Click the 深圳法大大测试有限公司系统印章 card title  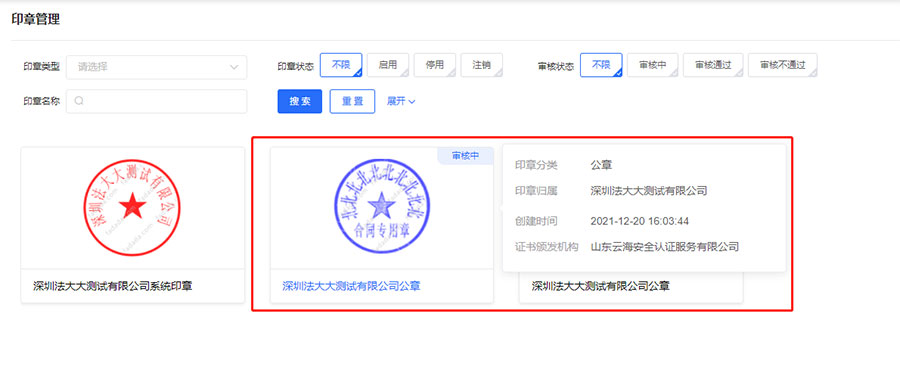[112, 286]
